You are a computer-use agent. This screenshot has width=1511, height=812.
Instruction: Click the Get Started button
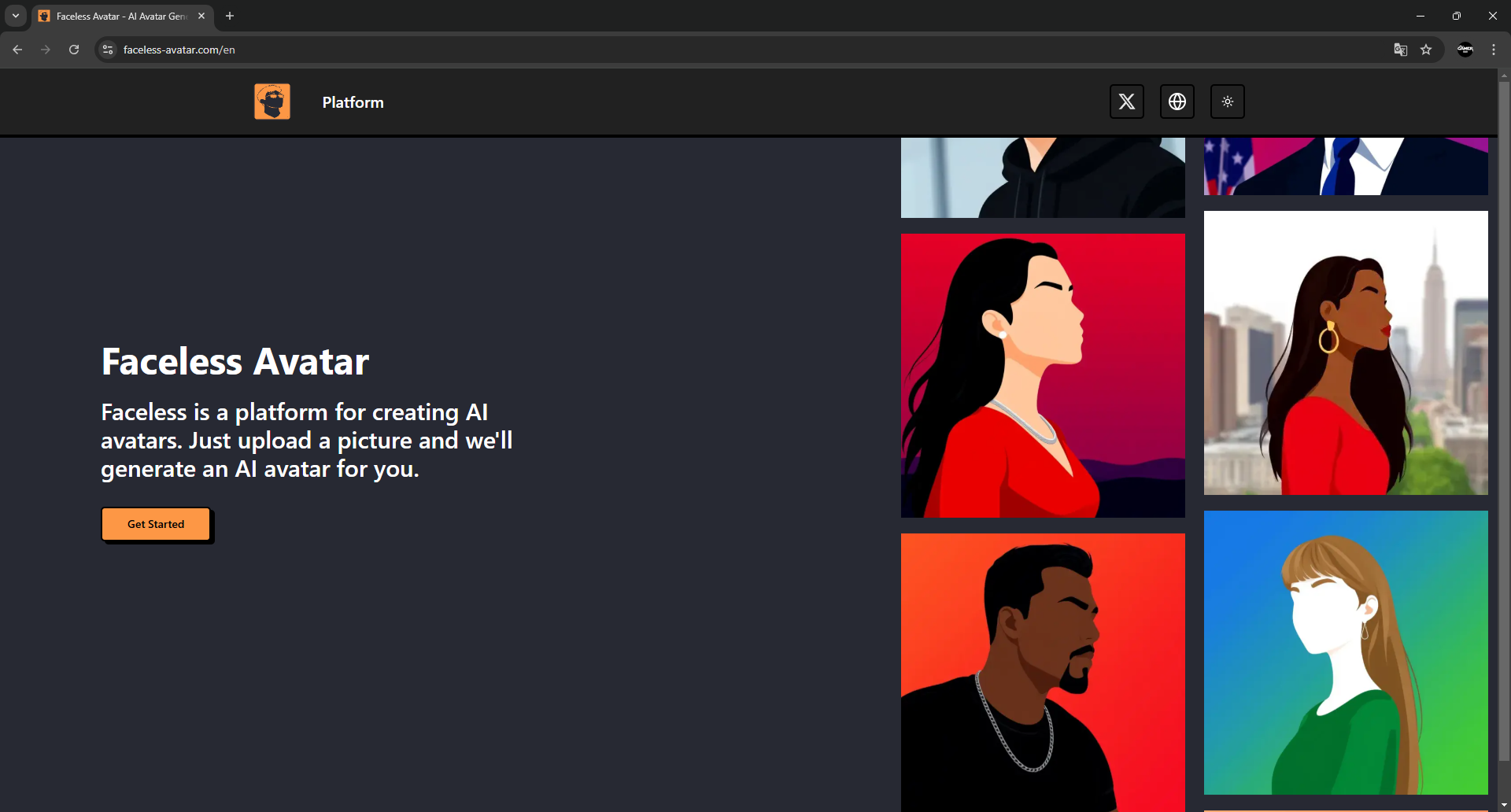156,524
